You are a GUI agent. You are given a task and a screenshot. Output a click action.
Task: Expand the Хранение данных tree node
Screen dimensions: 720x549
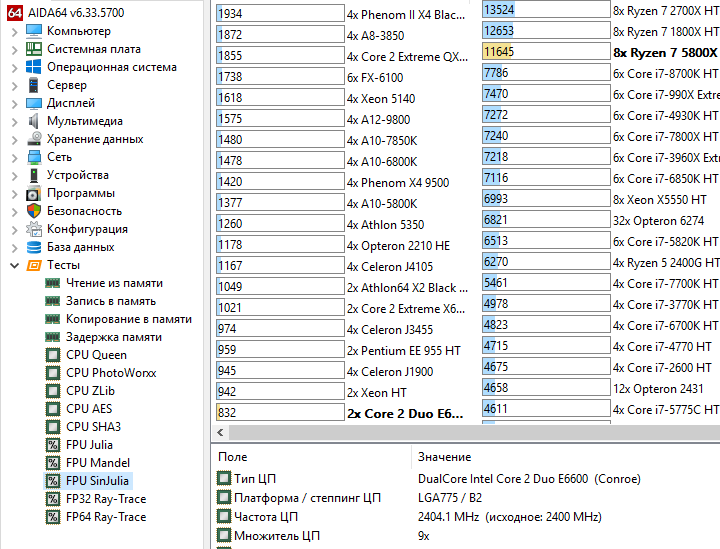tap(14, 139)
